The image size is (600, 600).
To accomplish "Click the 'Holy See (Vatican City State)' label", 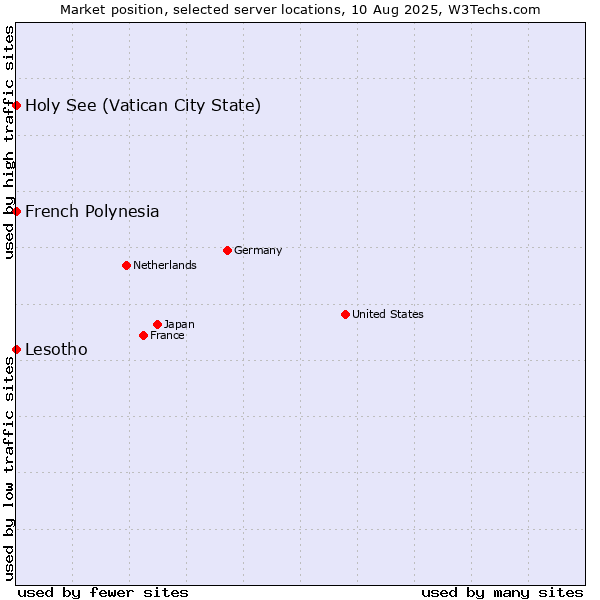I will [x=143, y=106].
